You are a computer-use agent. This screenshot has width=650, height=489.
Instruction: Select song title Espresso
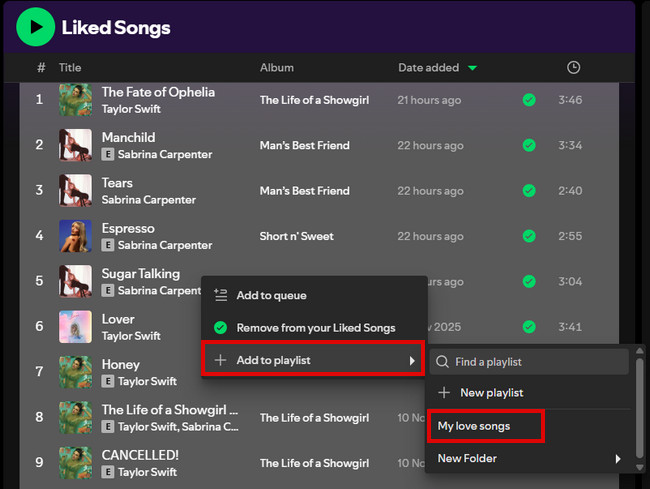(128, 228)
